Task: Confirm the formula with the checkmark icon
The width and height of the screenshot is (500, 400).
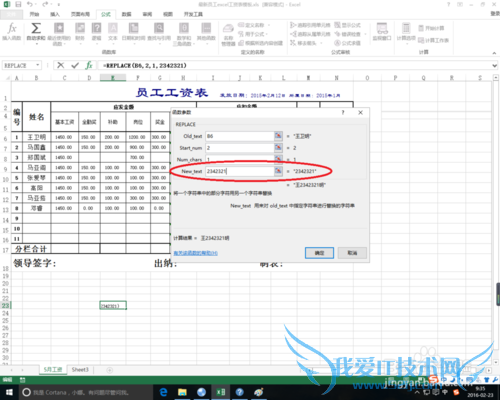Action: [x=75, y=65]
